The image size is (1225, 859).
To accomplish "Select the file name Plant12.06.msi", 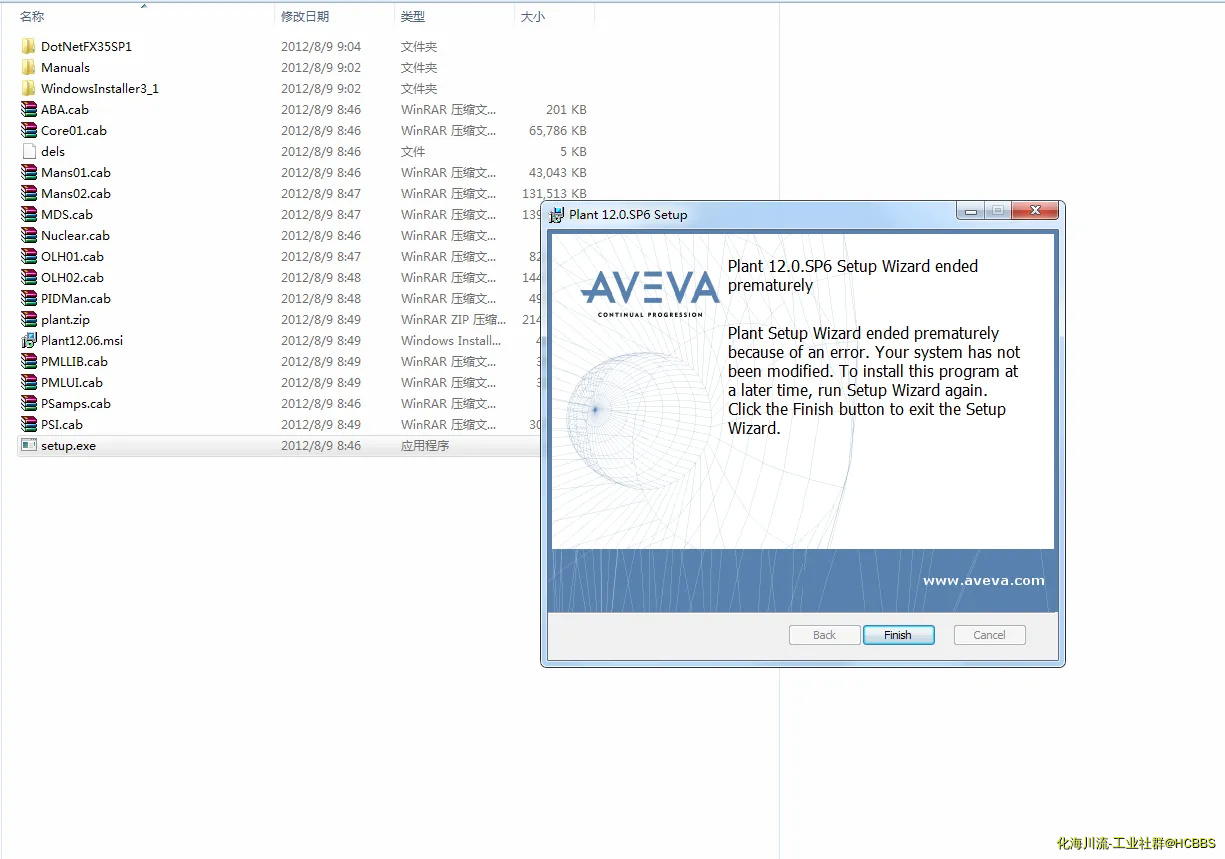I will click(x=82, y=340).
